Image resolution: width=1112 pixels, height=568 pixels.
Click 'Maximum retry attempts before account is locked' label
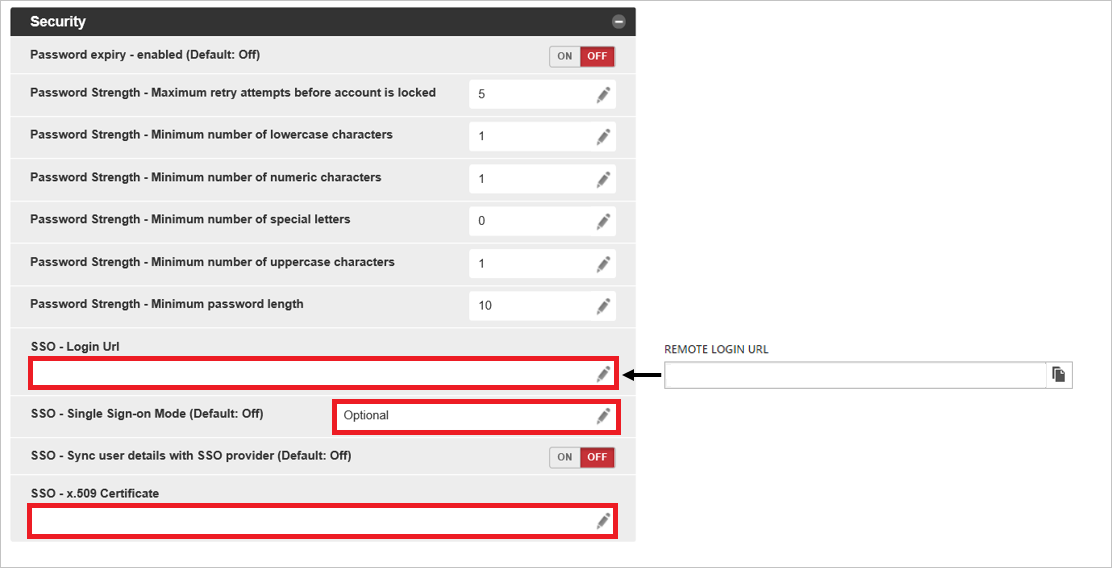coord(233,92)
